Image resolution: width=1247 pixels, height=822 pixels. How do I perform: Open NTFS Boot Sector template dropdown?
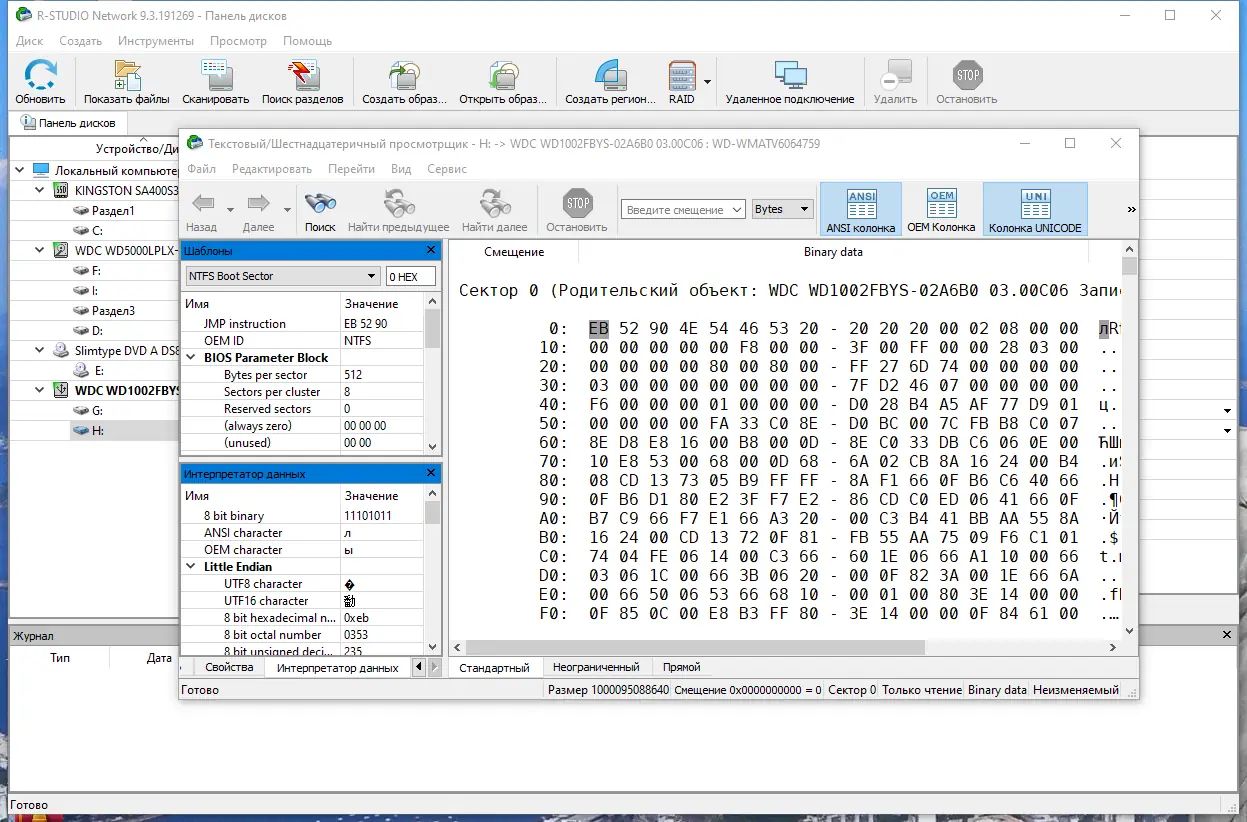coord(282,276)
